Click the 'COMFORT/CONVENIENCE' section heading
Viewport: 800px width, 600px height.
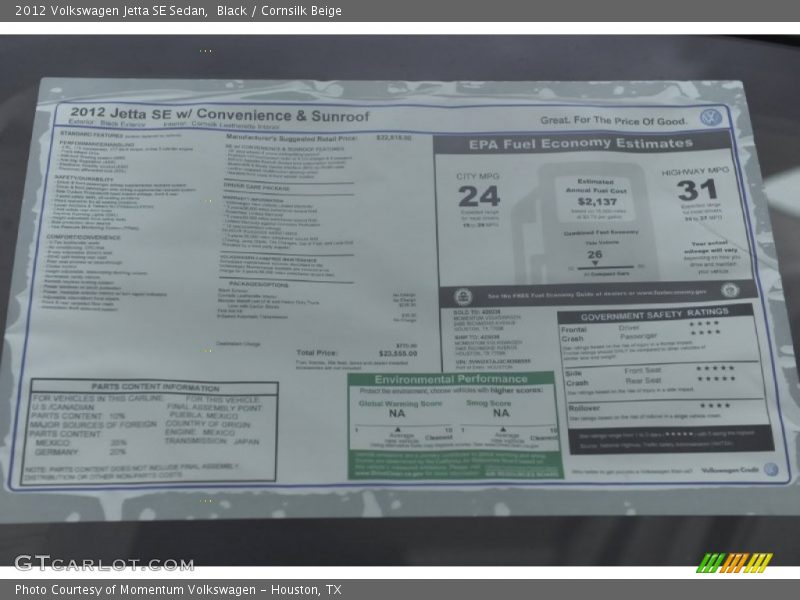pyautogui.click(x=84, y=237)
